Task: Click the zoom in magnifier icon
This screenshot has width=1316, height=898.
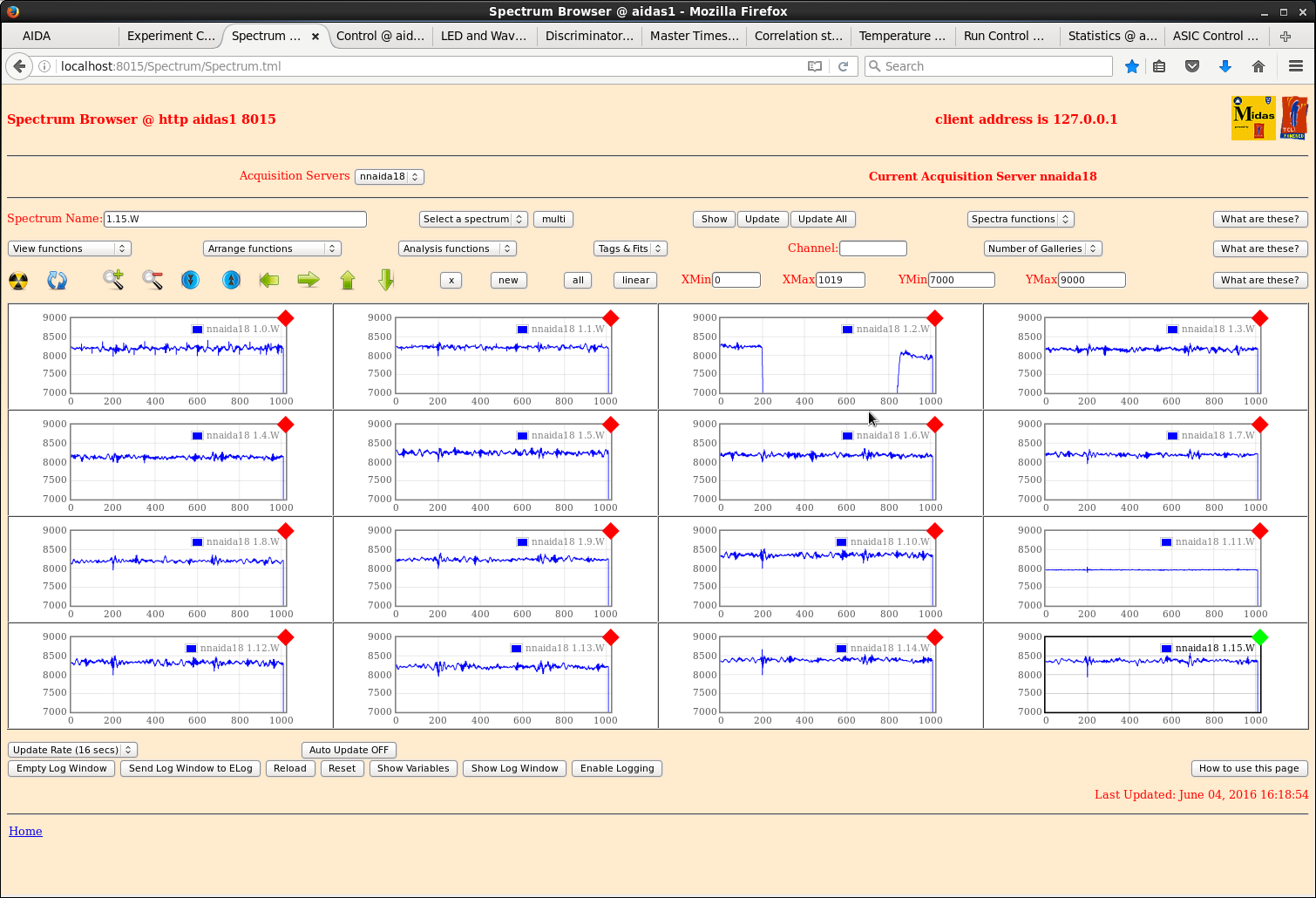Action: coord(113,280)
